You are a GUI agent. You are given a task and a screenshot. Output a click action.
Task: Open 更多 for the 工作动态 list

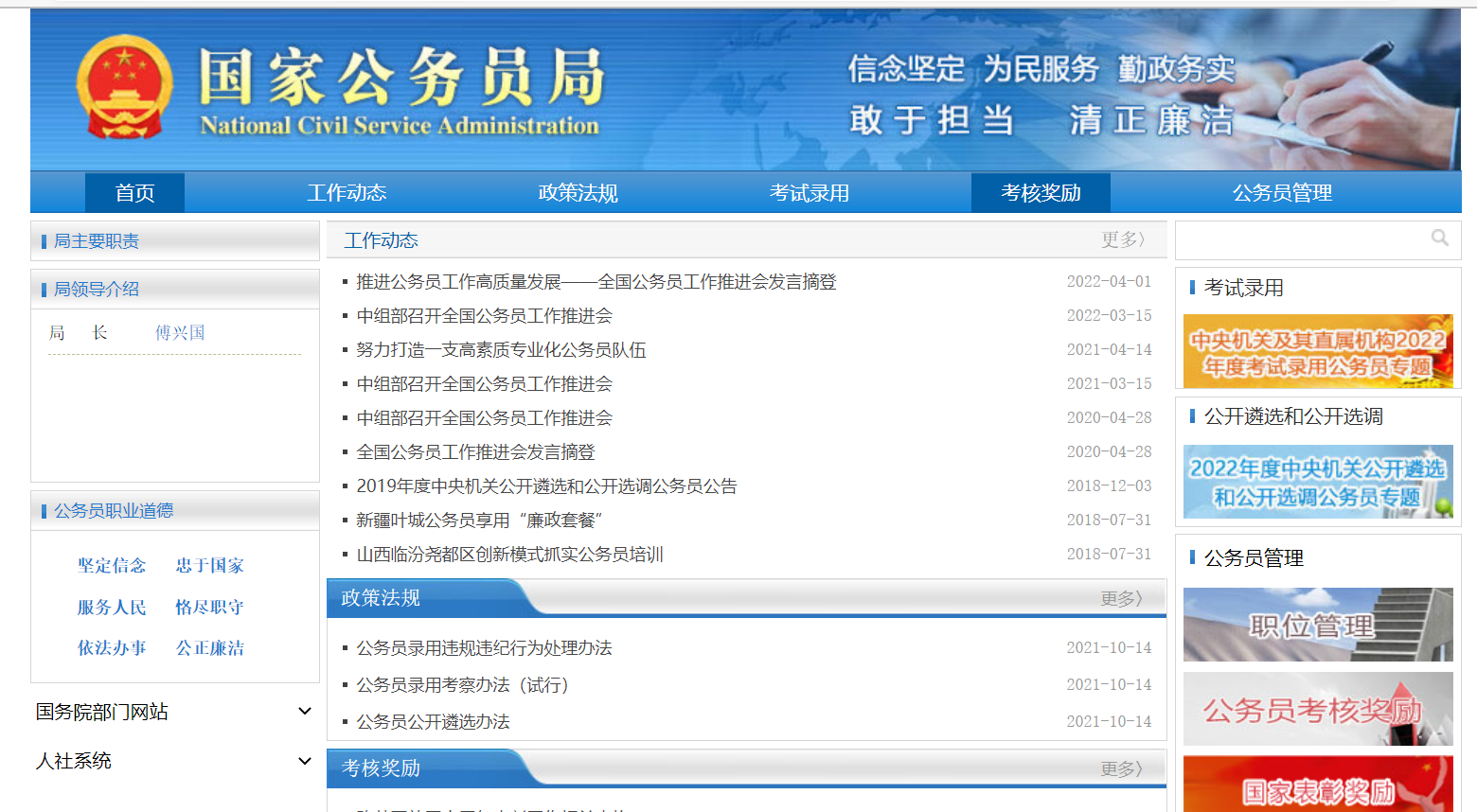1122,239
